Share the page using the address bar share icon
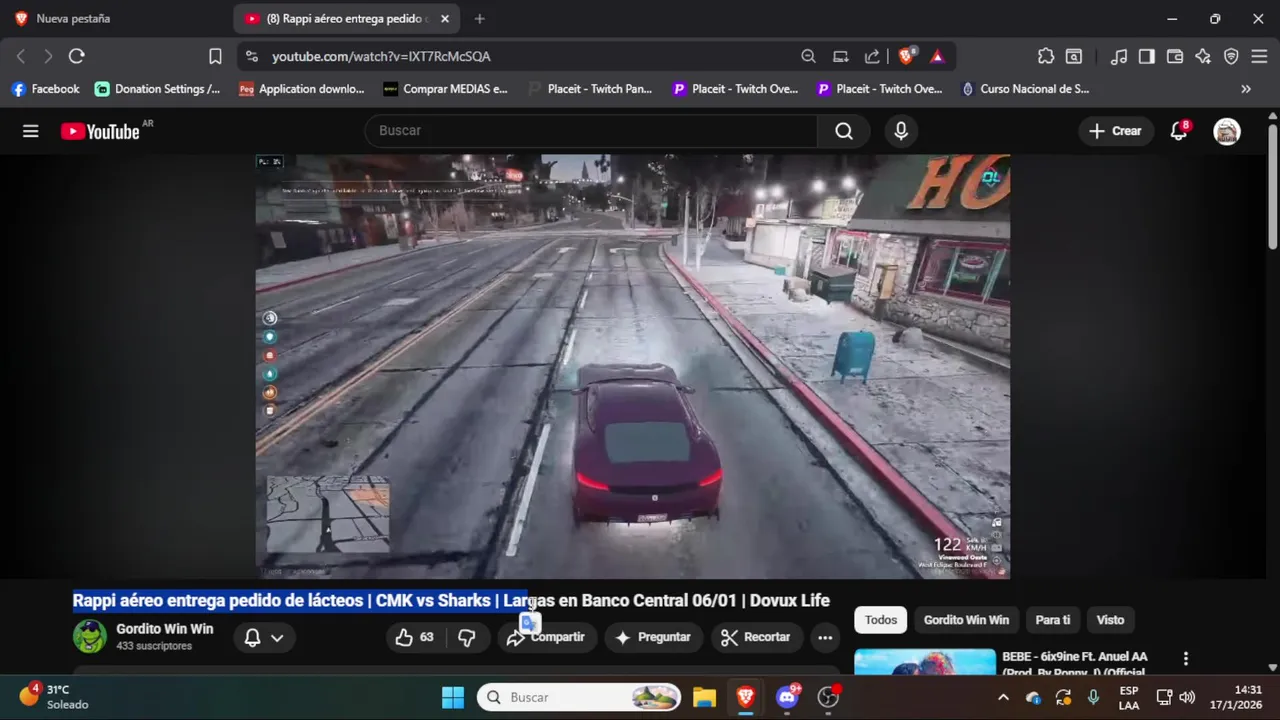This screenshot has height=720, width=1280. tap(873, 57)
